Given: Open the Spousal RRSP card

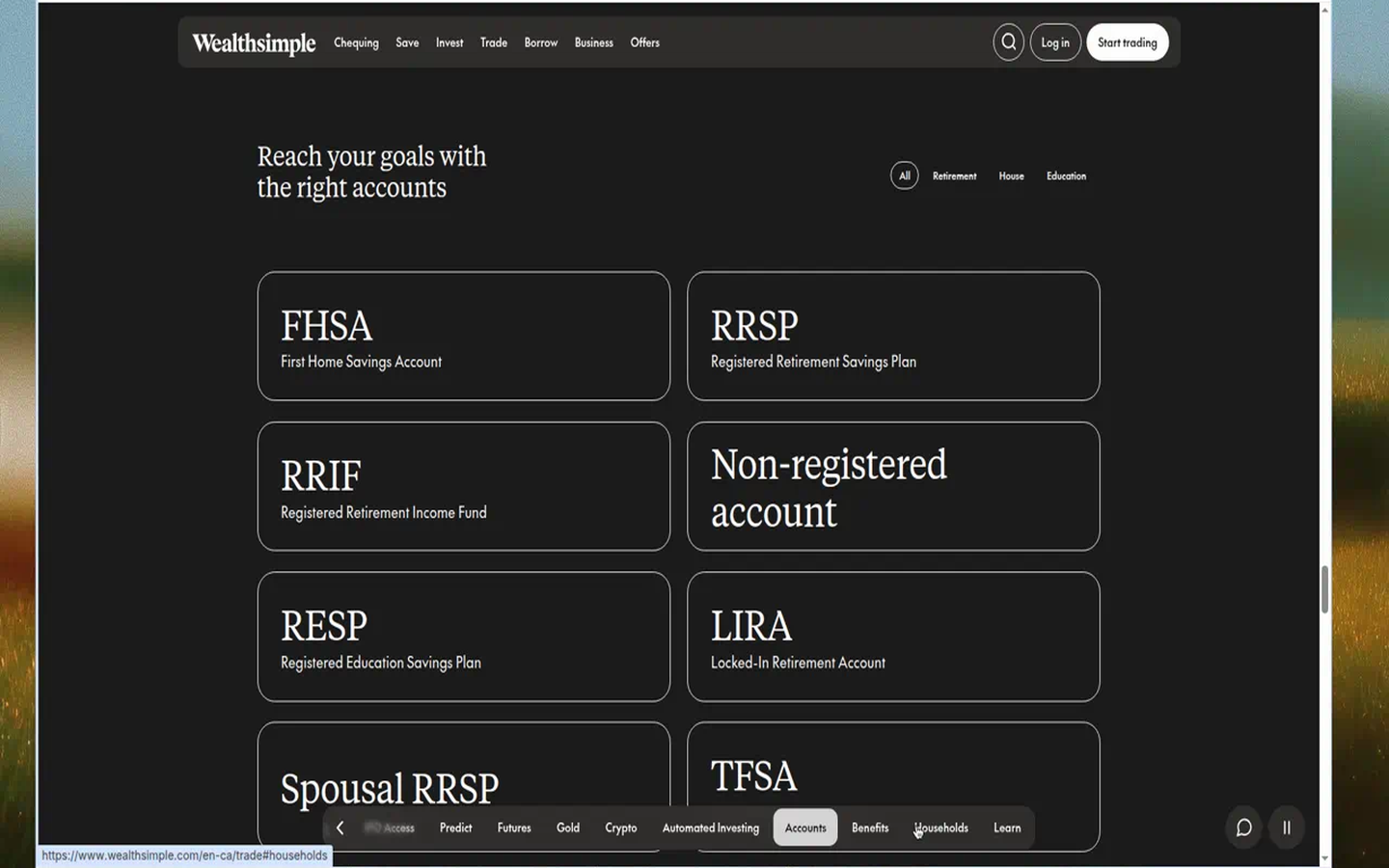Looking at the screenshot, I should [x=464, y=786].
